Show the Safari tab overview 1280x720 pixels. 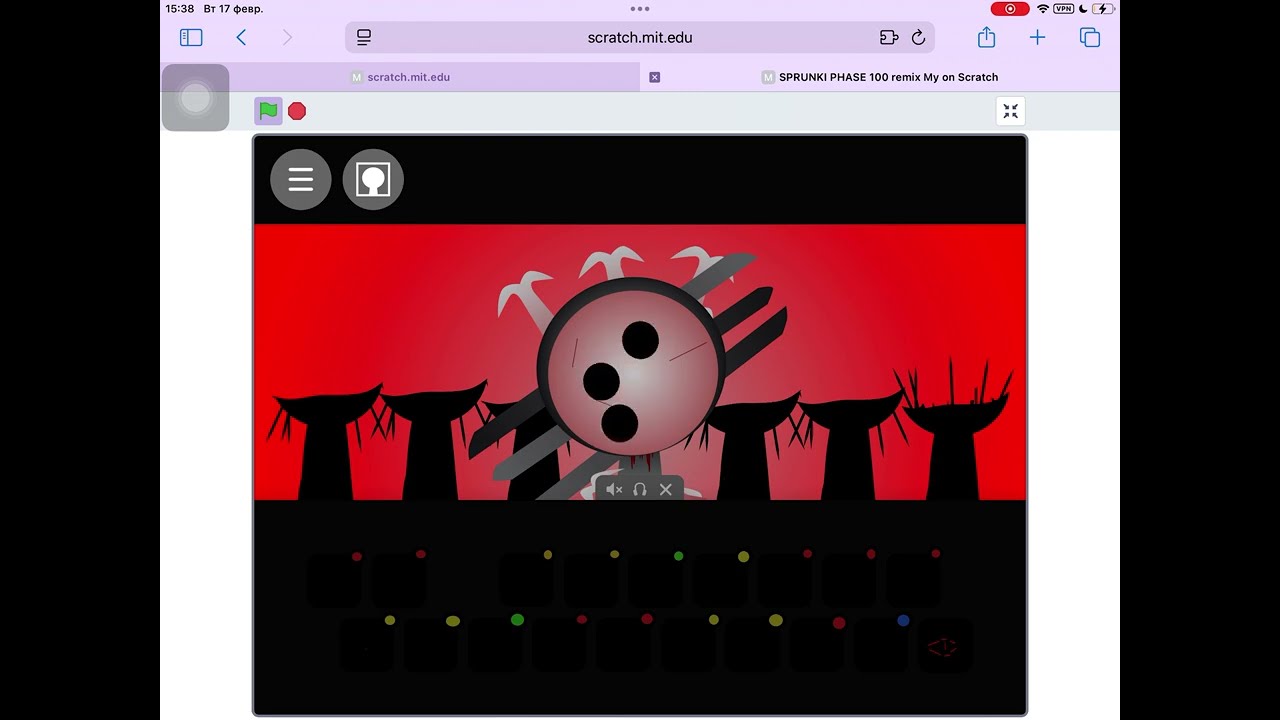1090,37
